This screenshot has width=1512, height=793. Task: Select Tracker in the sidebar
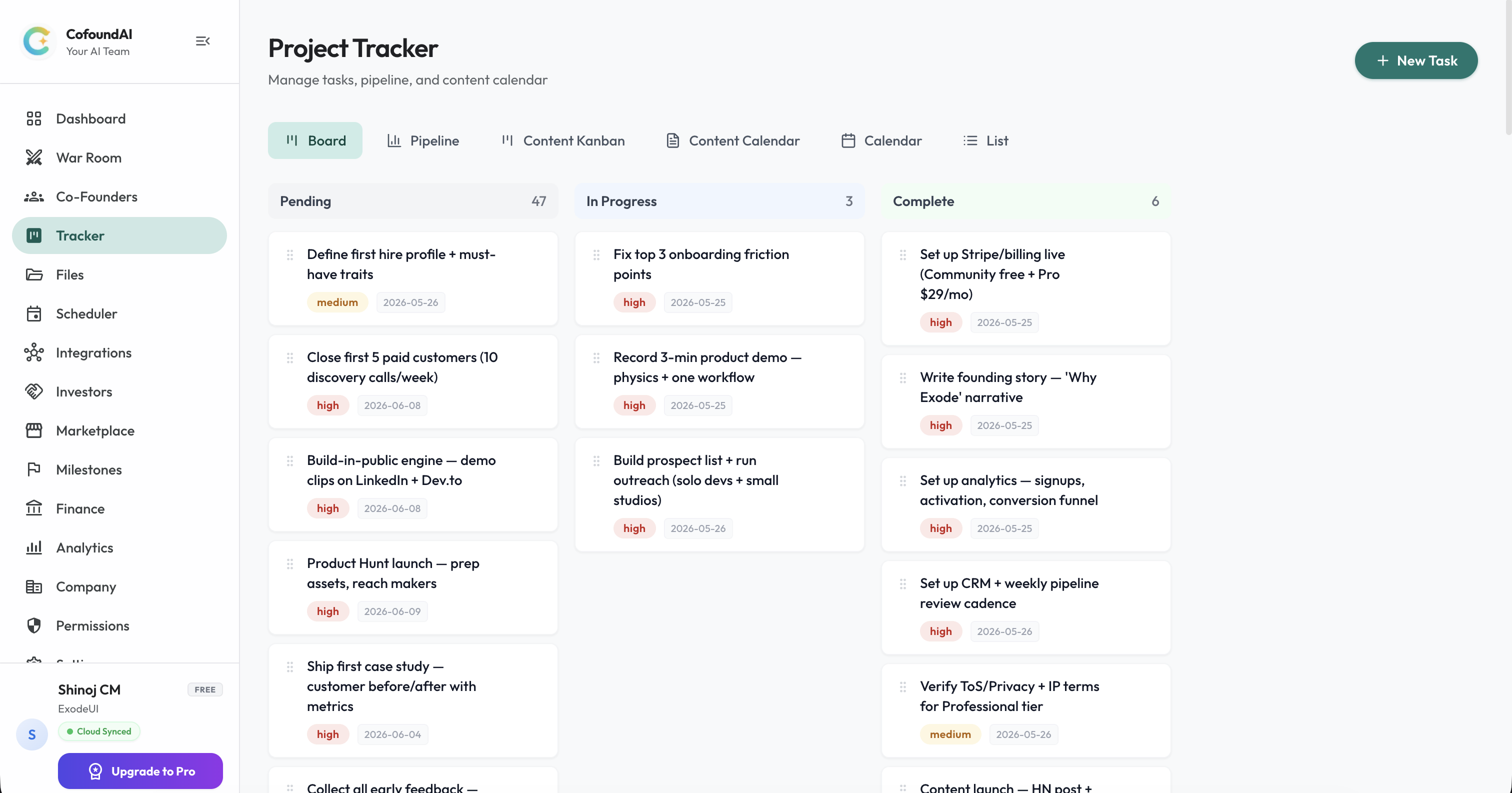click(119, 235)
